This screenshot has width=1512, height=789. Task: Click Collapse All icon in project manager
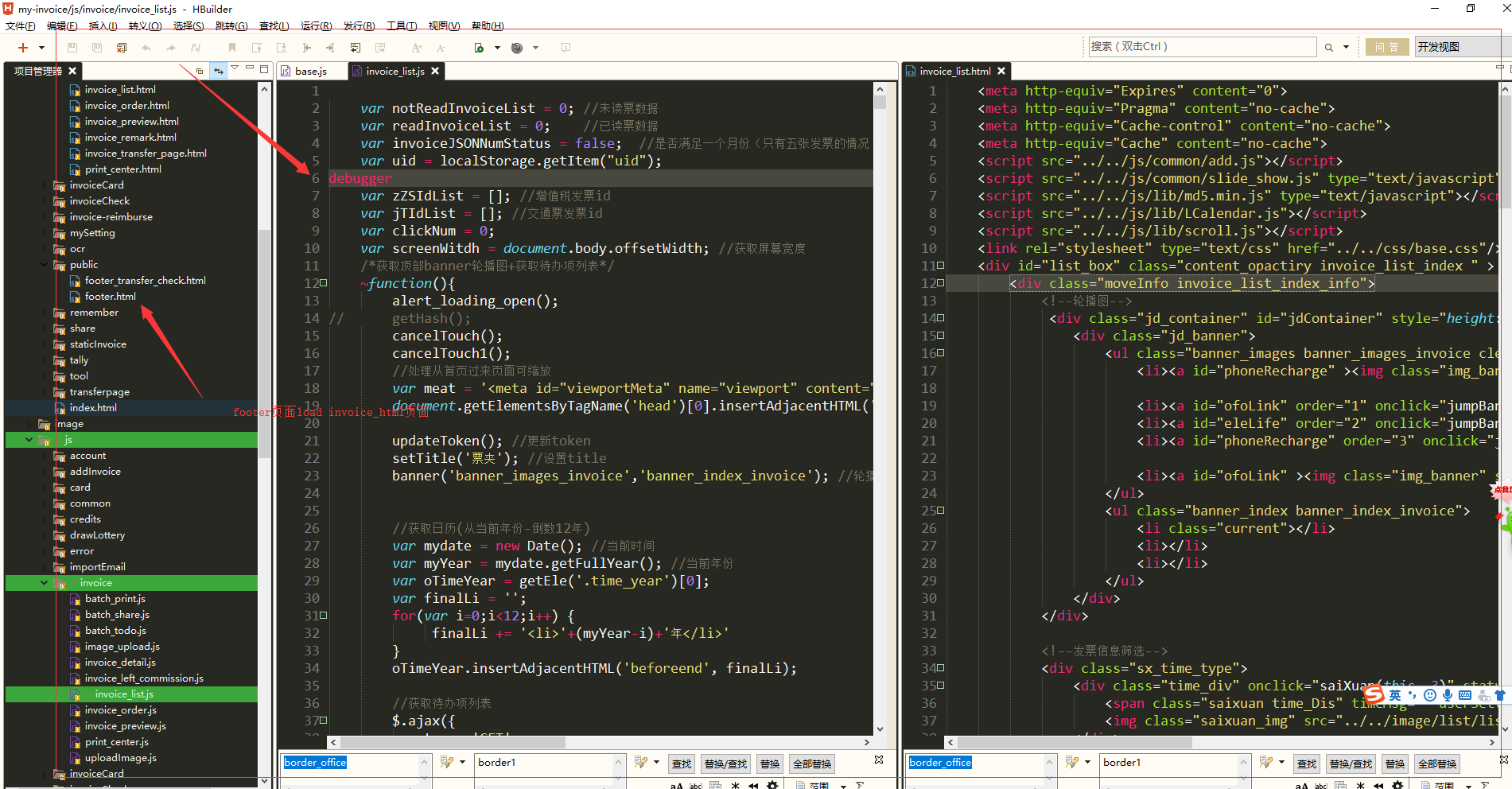click(x=200, y=71)
